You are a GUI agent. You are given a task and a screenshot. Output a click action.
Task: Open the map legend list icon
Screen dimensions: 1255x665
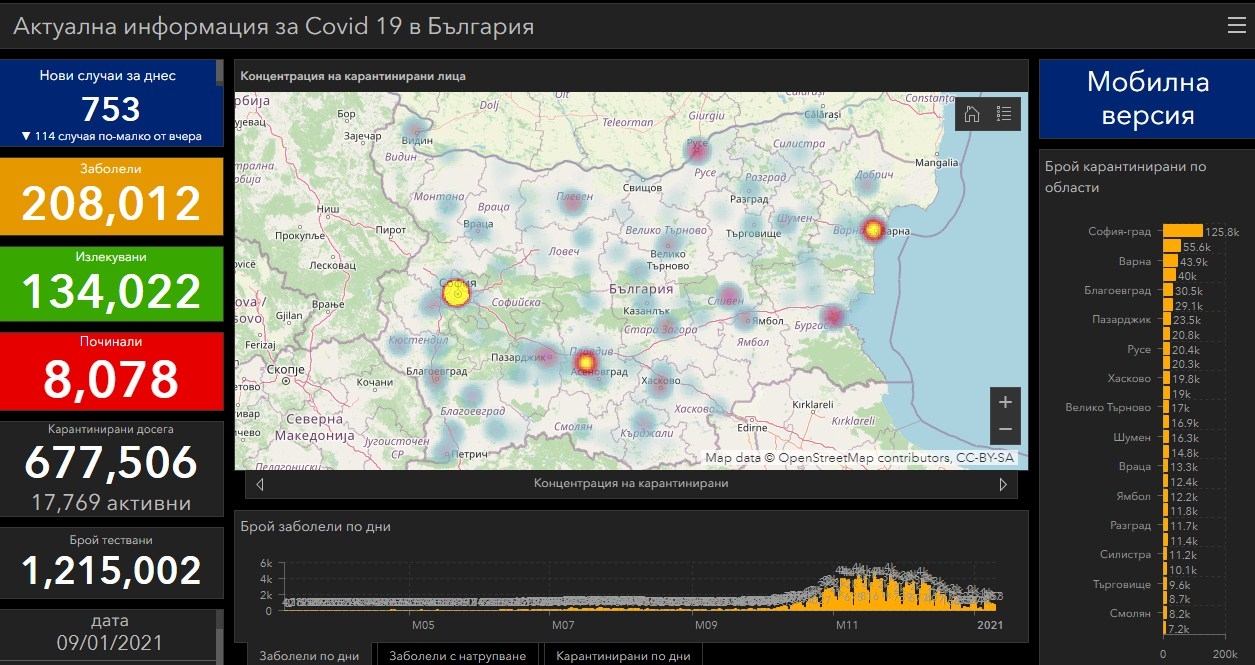pos(1004,114)
